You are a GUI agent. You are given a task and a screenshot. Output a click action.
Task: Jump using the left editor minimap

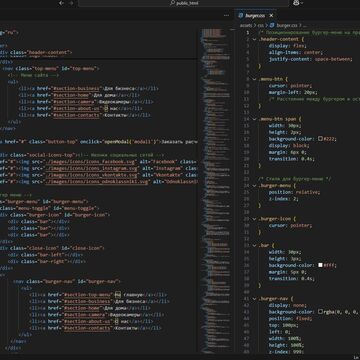pyautogui.click(x=216, y=190)
